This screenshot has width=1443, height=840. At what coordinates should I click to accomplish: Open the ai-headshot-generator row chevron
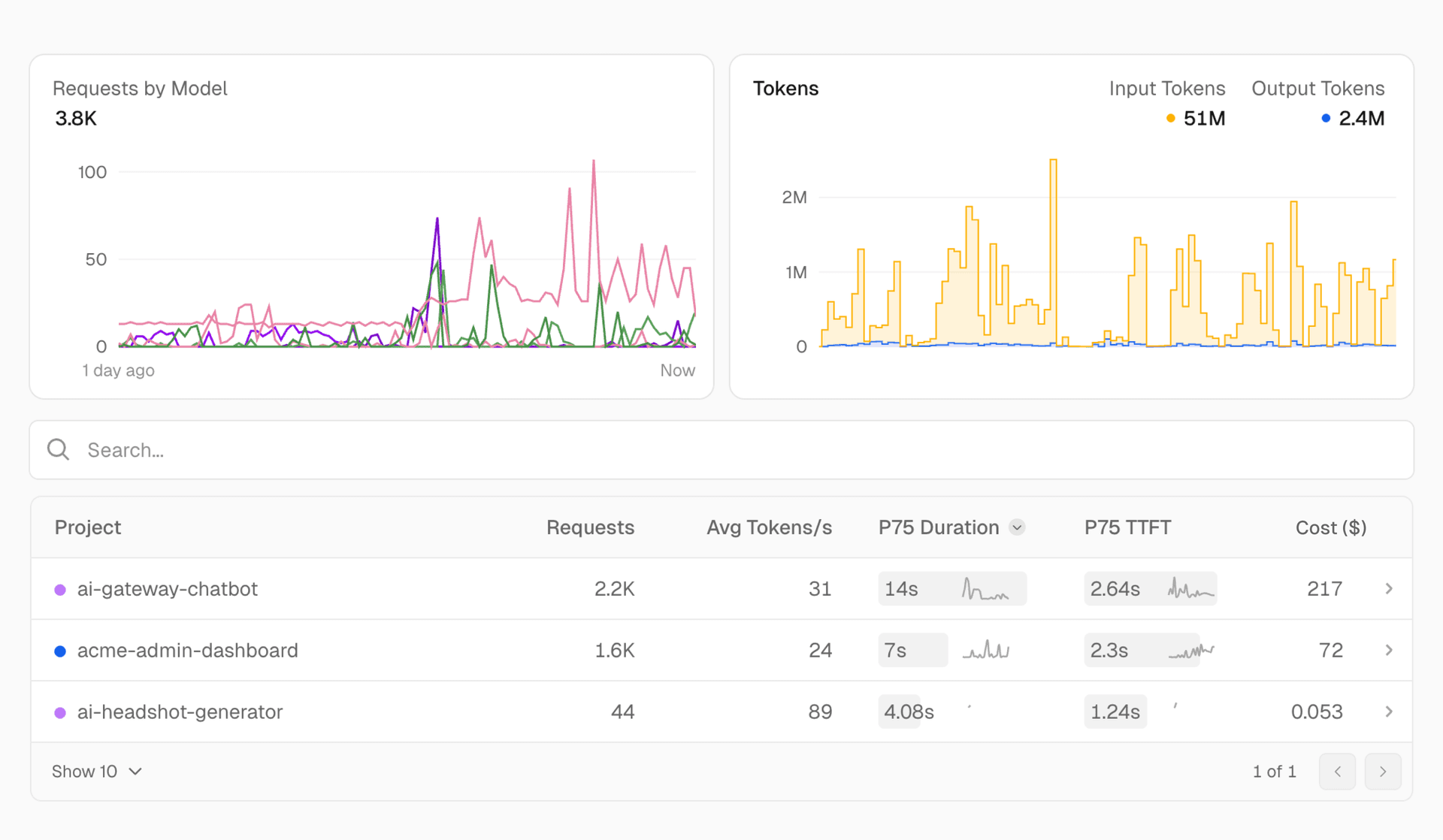click(x=1388, y=712)
